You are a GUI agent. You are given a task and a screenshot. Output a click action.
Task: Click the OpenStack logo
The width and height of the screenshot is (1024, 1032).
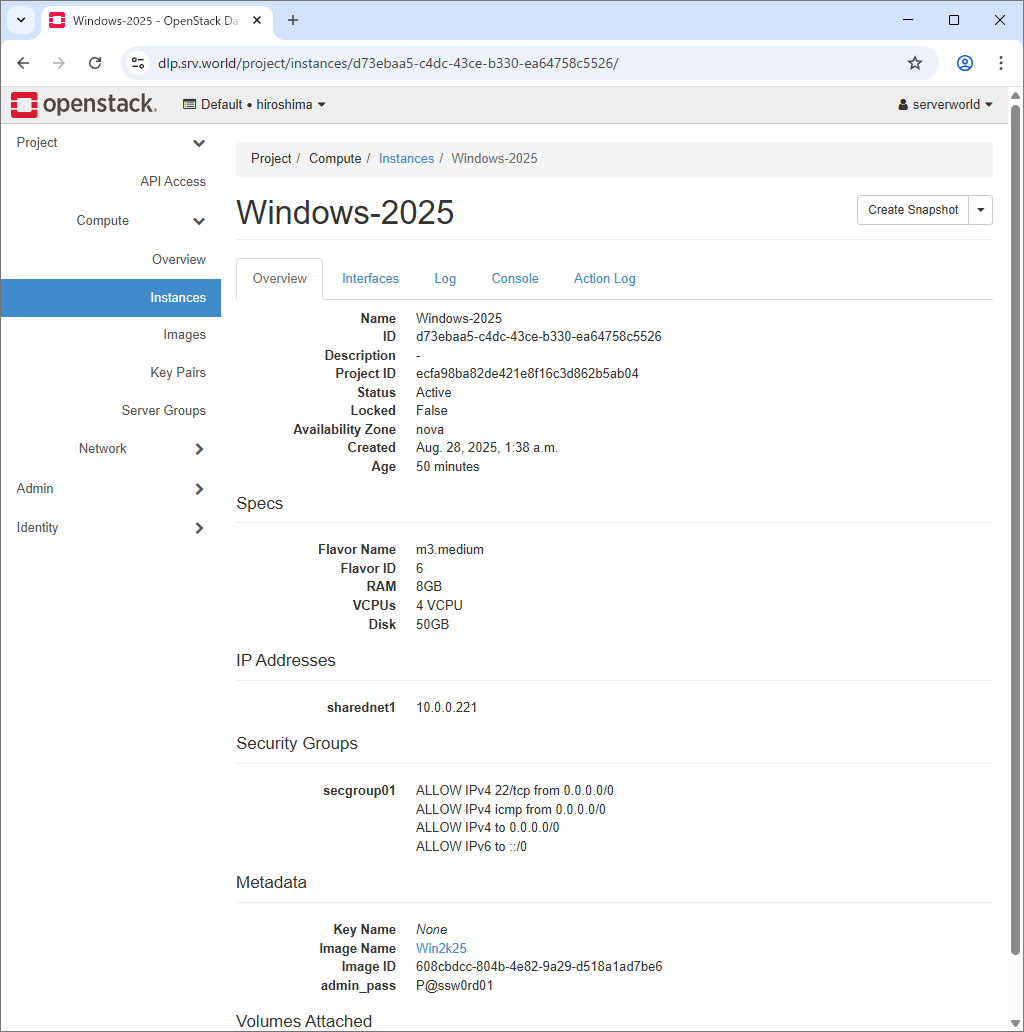(83, 104)
